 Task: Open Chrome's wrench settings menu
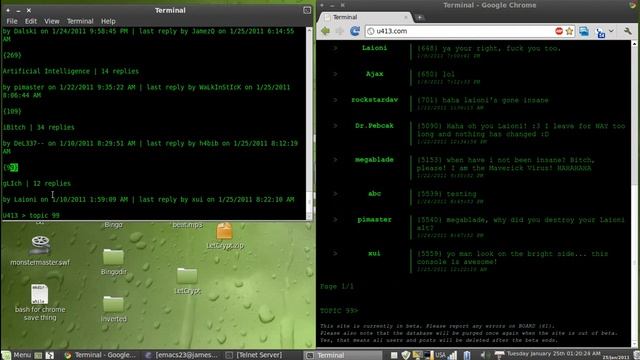coord(627,31)
